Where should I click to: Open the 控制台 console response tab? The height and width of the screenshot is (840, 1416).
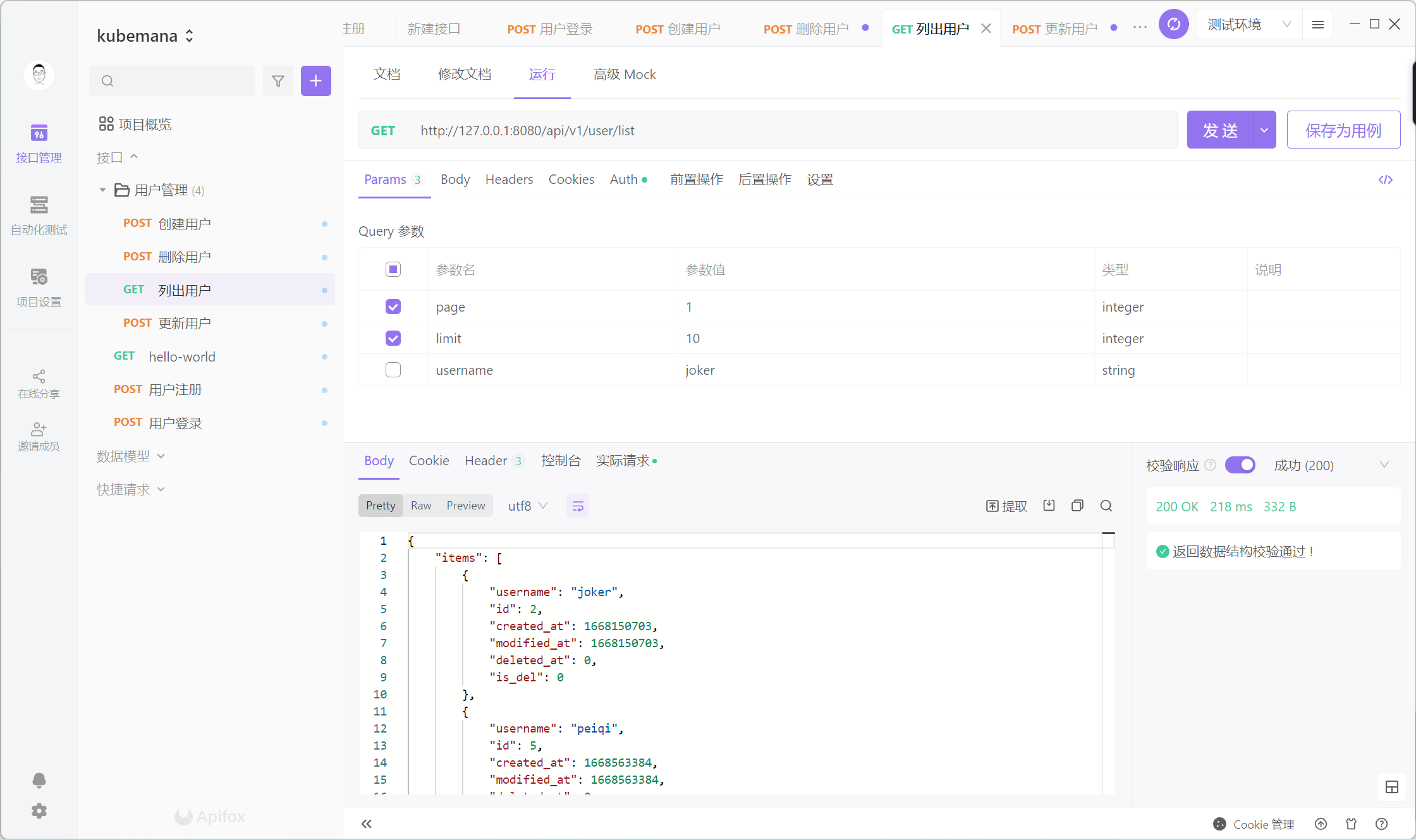click(x=561, y=461)
